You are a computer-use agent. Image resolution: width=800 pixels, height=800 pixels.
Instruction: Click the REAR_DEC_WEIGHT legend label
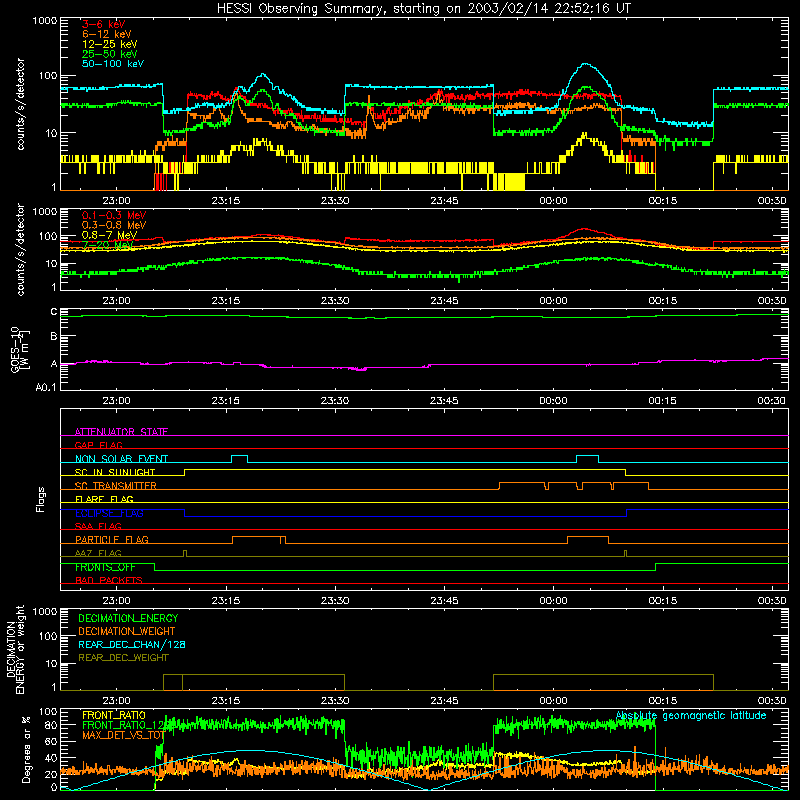click(123, 658)
